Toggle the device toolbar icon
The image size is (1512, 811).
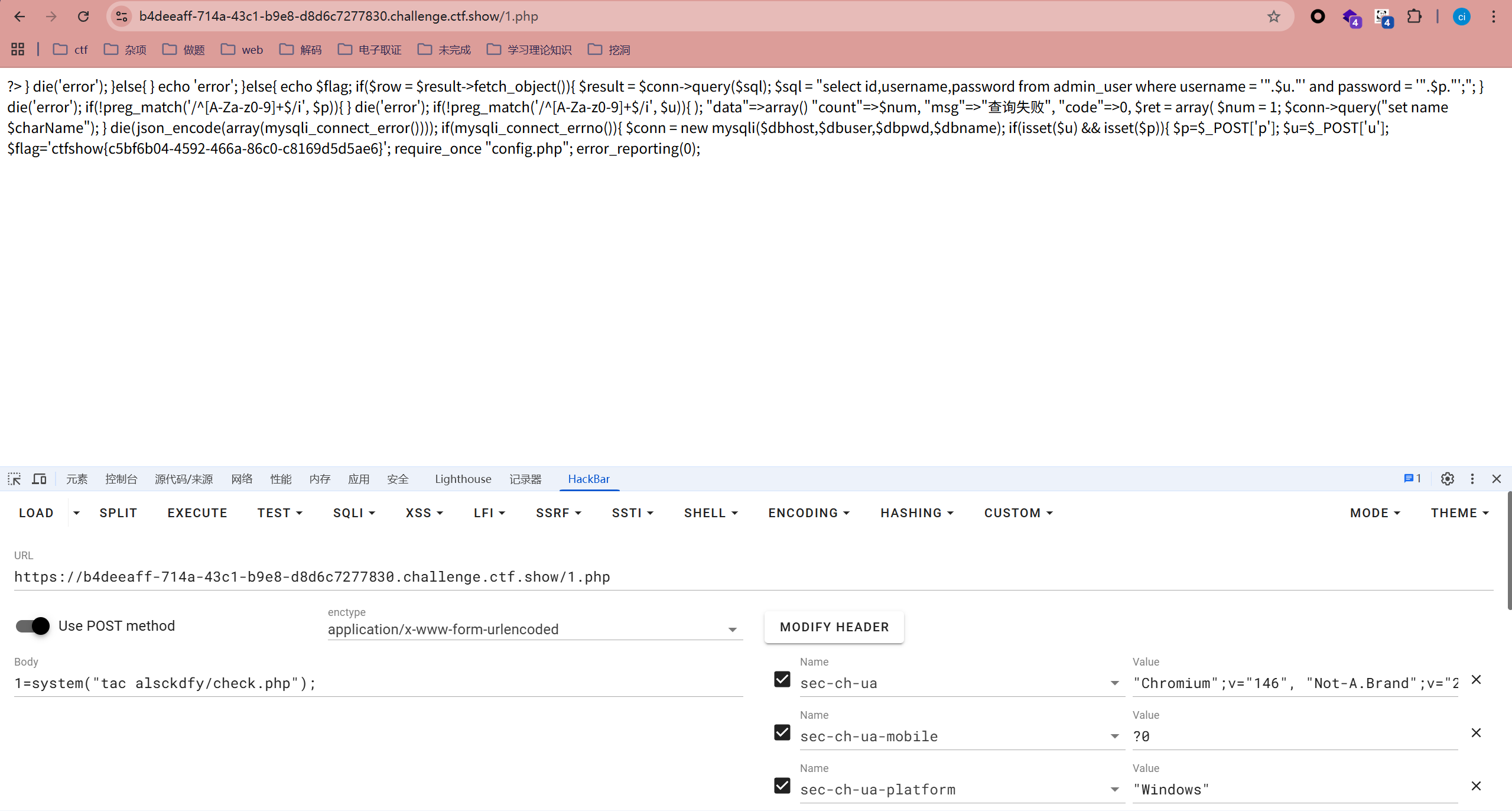tap(39, 479)
